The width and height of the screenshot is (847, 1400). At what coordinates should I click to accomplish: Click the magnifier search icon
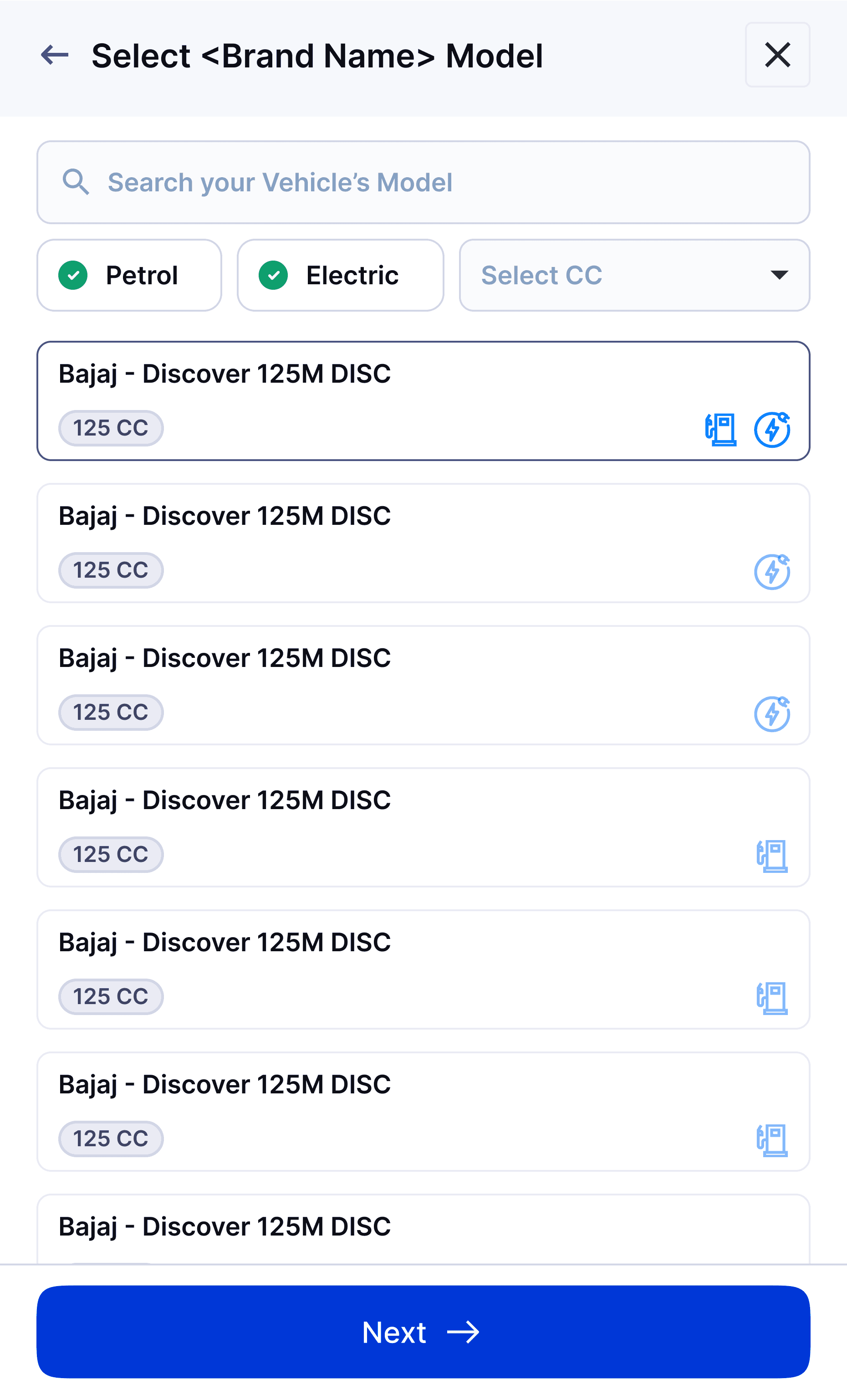coord(76,182)
